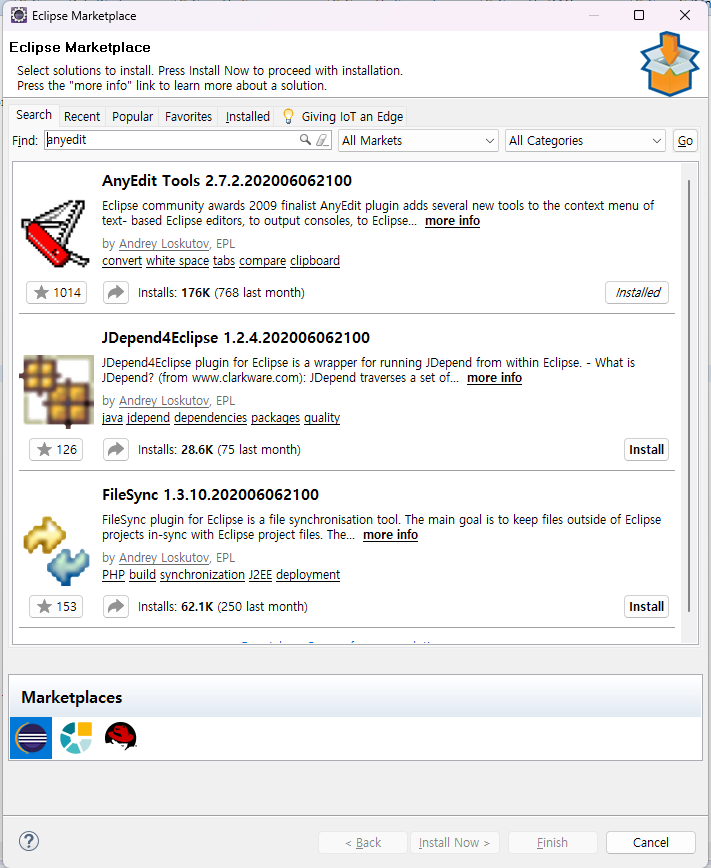Click the 'convert' tag
This screenshot has height=868, width=711.
[x=122, y=261]
